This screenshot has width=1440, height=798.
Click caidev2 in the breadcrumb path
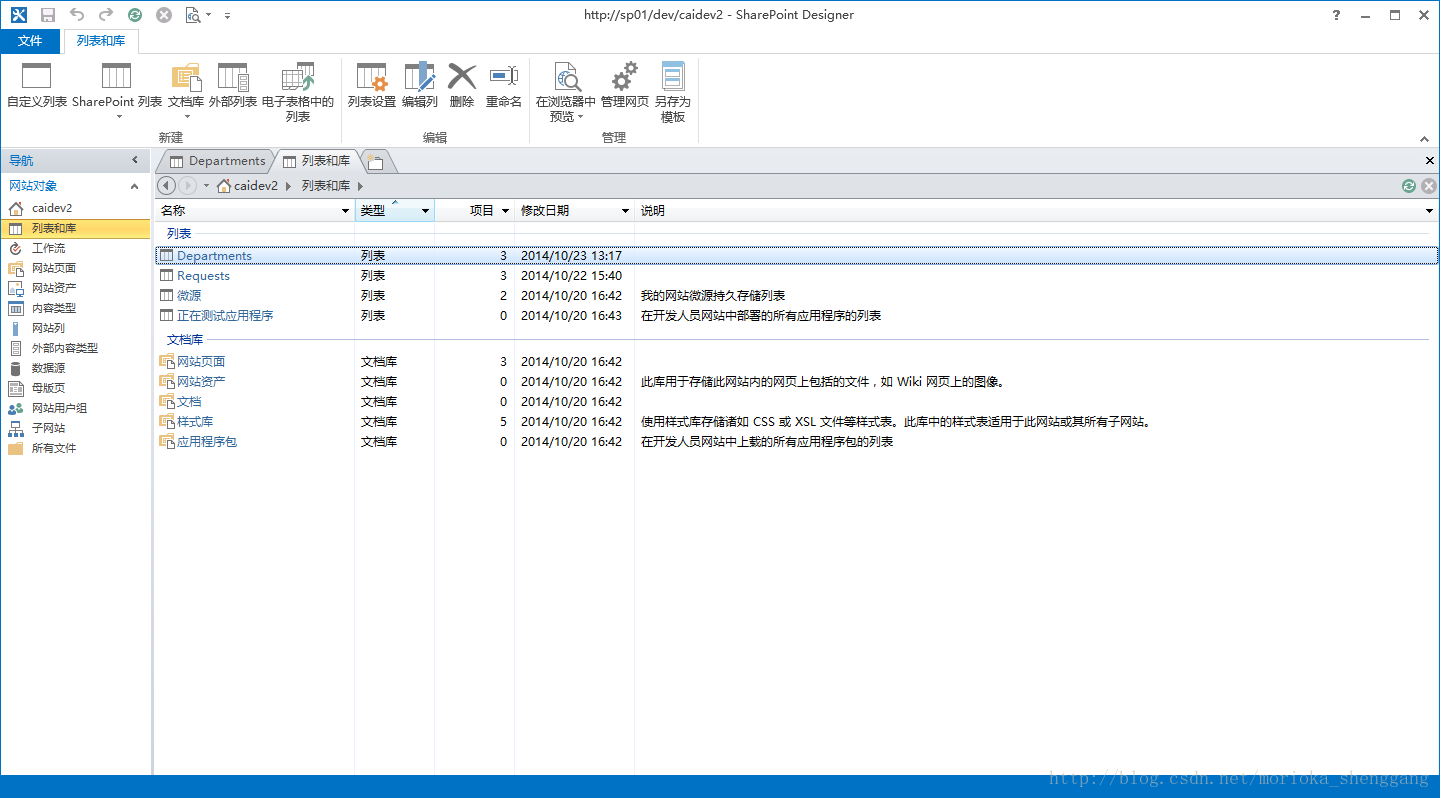click(256, 186)
